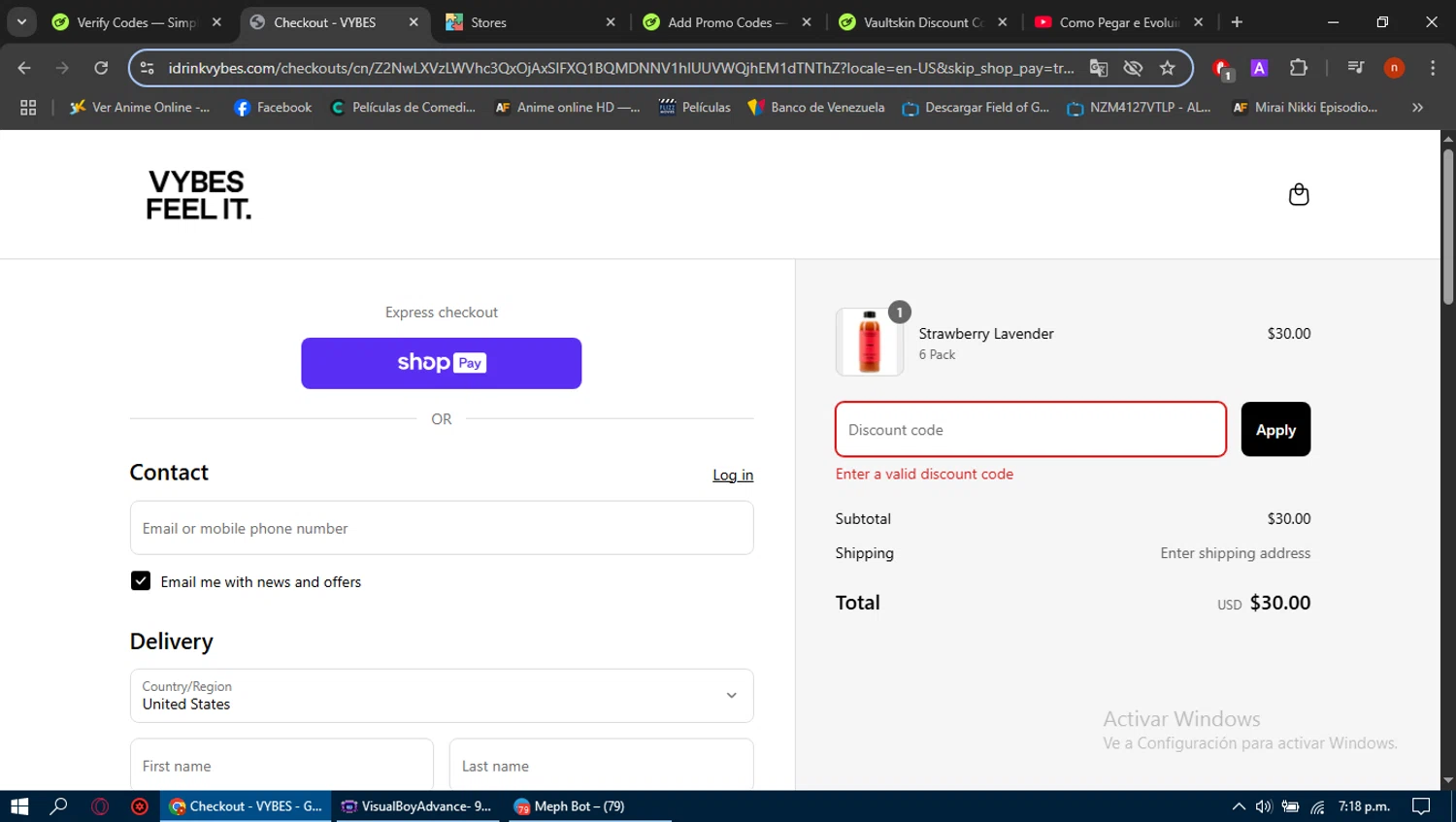
Task: Open the purple A extension icon
Action: pyautogui.click(x=1259, y=68)
